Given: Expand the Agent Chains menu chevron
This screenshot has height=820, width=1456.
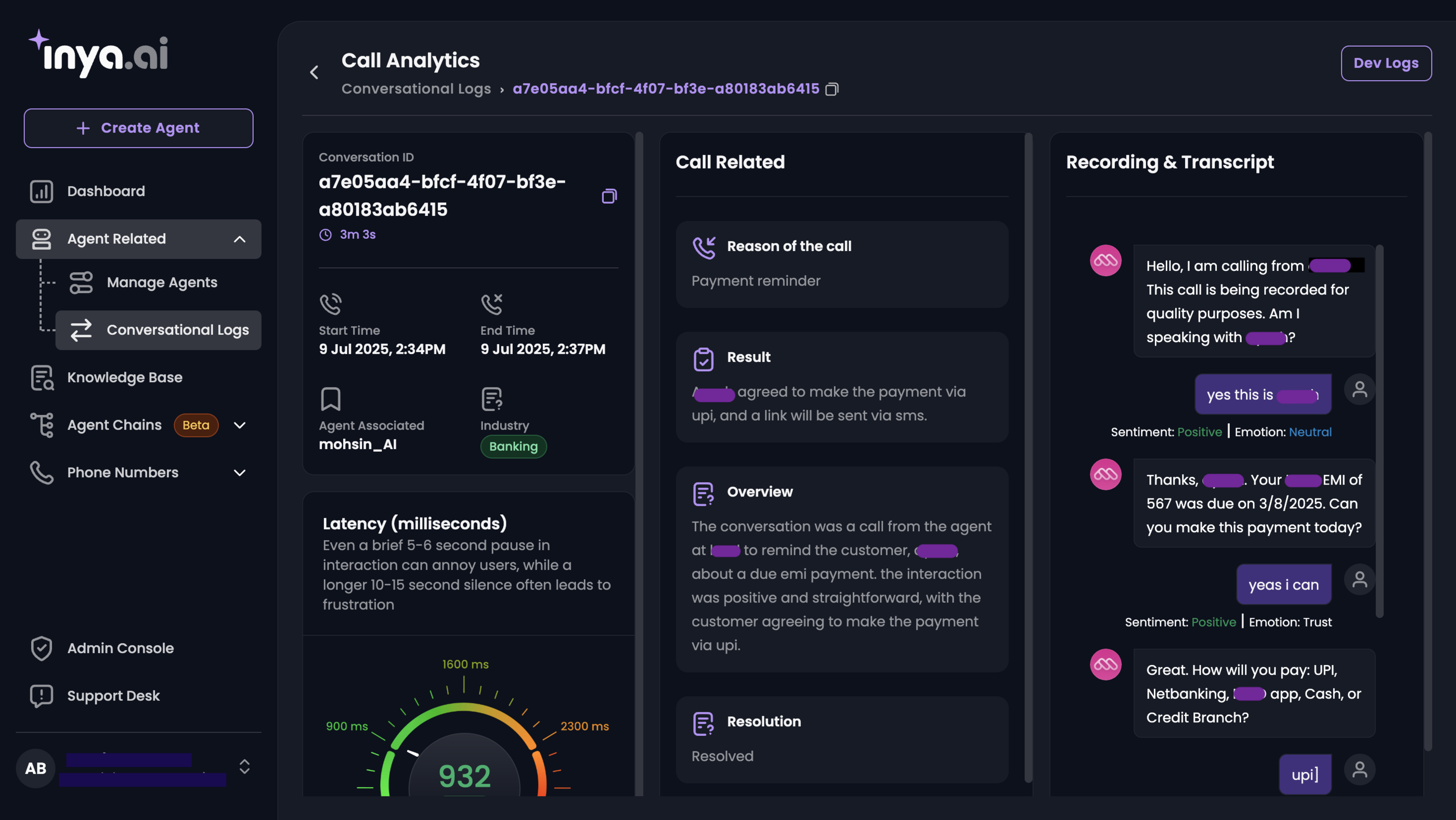Looking at the screenshot, I should coord(240,425).
